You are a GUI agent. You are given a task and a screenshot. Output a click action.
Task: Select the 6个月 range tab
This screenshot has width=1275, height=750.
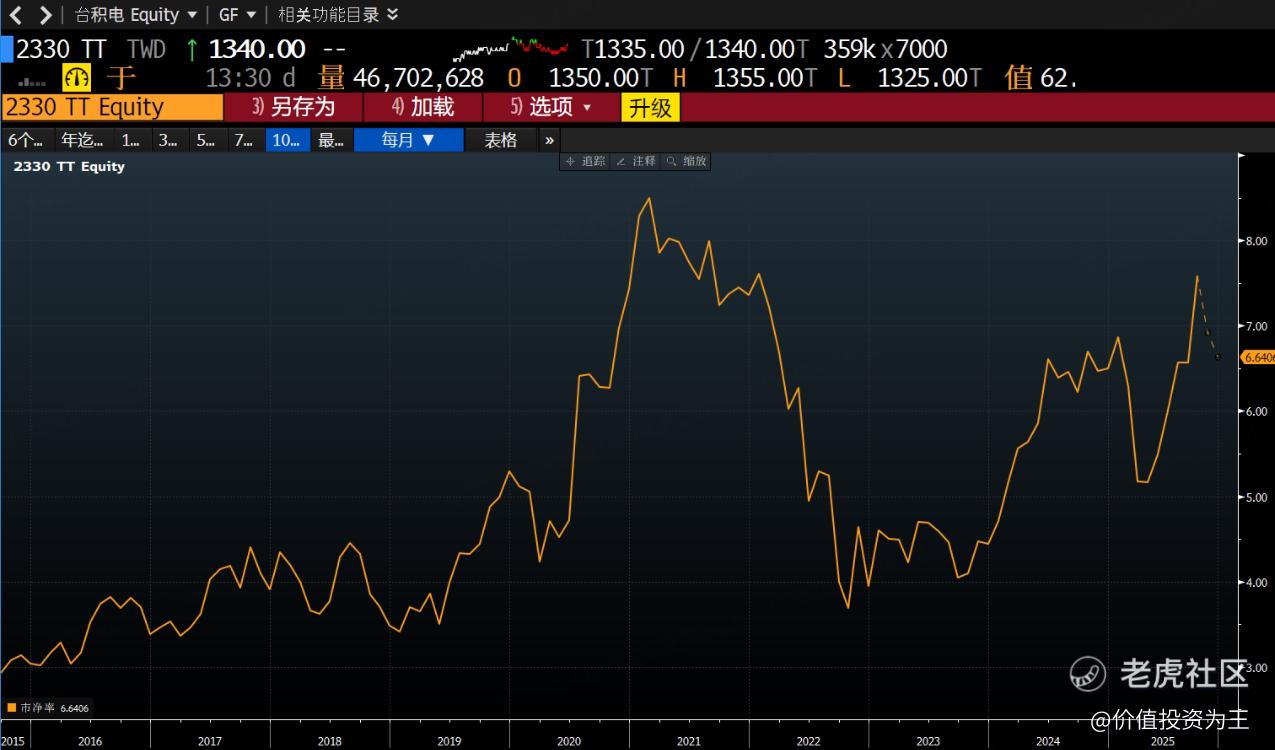26,140
